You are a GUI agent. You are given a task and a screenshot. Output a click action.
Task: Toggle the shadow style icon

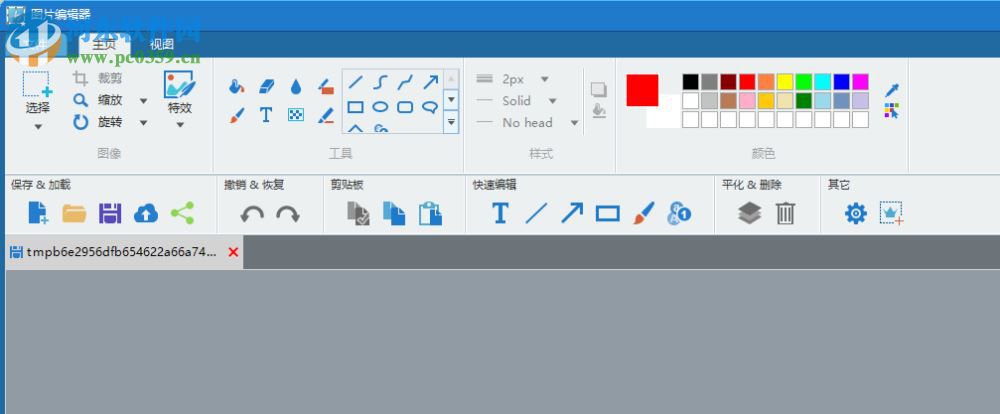tap(598, 89)
